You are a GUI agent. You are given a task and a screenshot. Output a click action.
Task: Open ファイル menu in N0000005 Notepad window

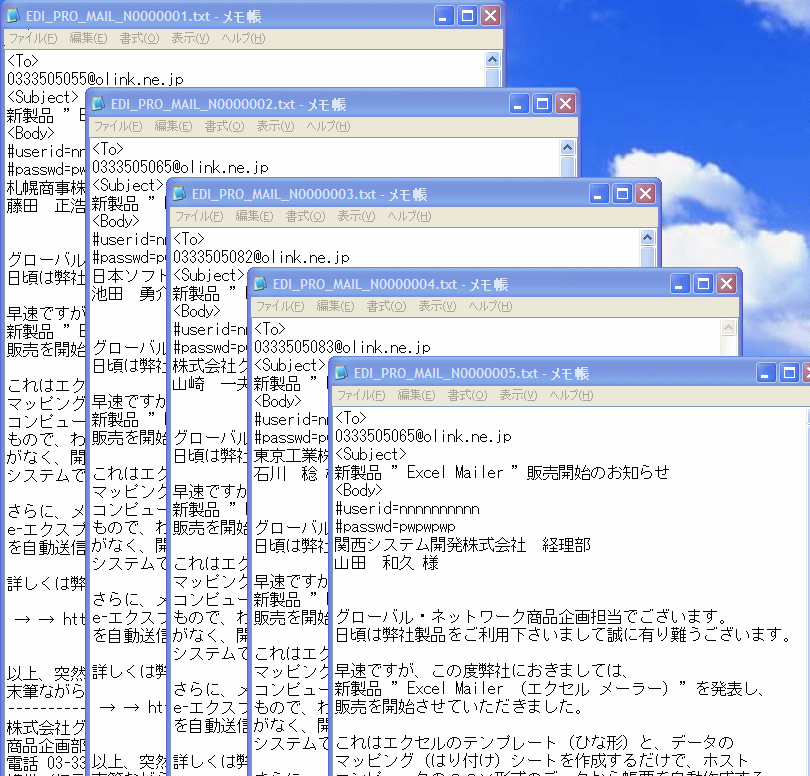[361, 395]
